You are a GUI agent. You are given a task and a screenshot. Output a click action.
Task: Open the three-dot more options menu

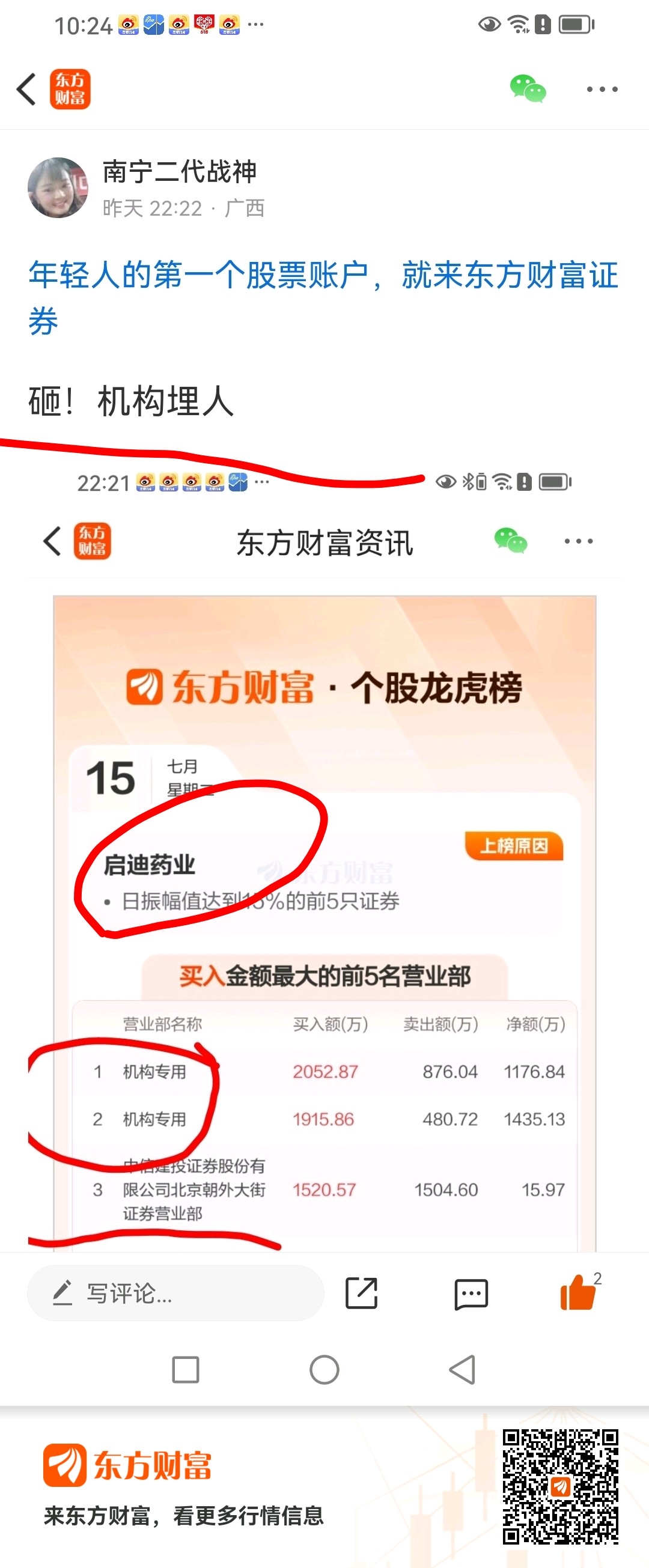click(x=602, y=90)
